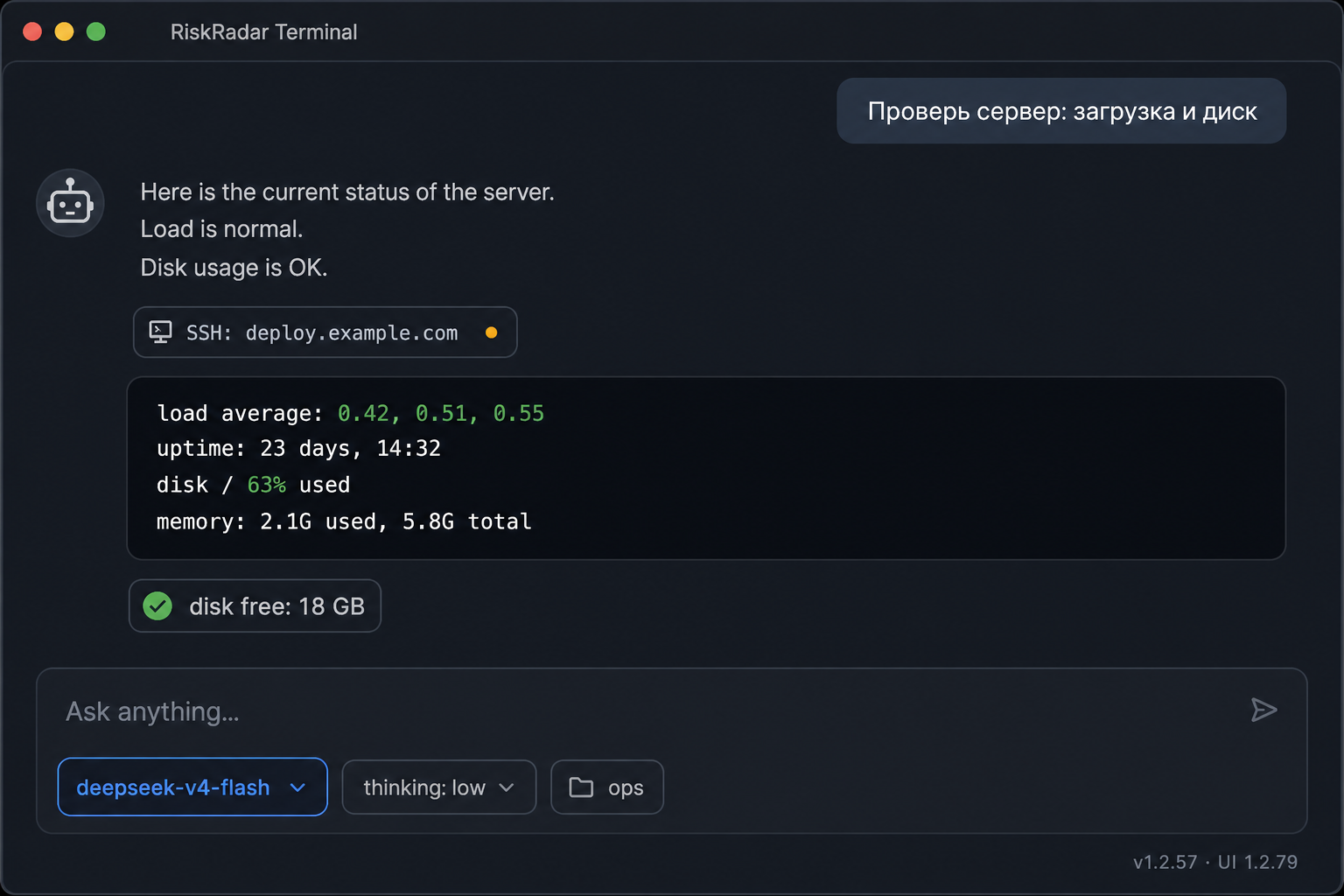Click the robot assistant avatar icon

point(70,203)
